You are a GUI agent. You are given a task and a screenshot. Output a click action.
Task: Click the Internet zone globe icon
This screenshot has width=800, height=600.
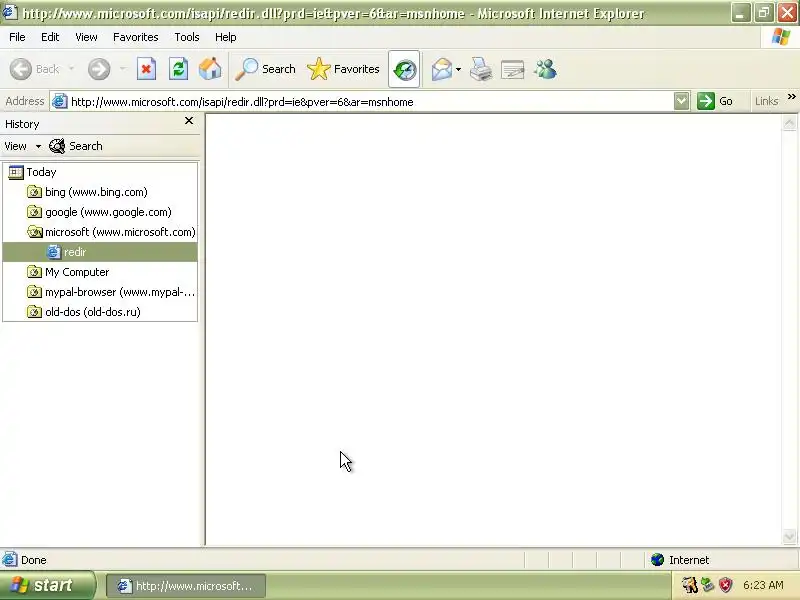[x=658, y=560]
